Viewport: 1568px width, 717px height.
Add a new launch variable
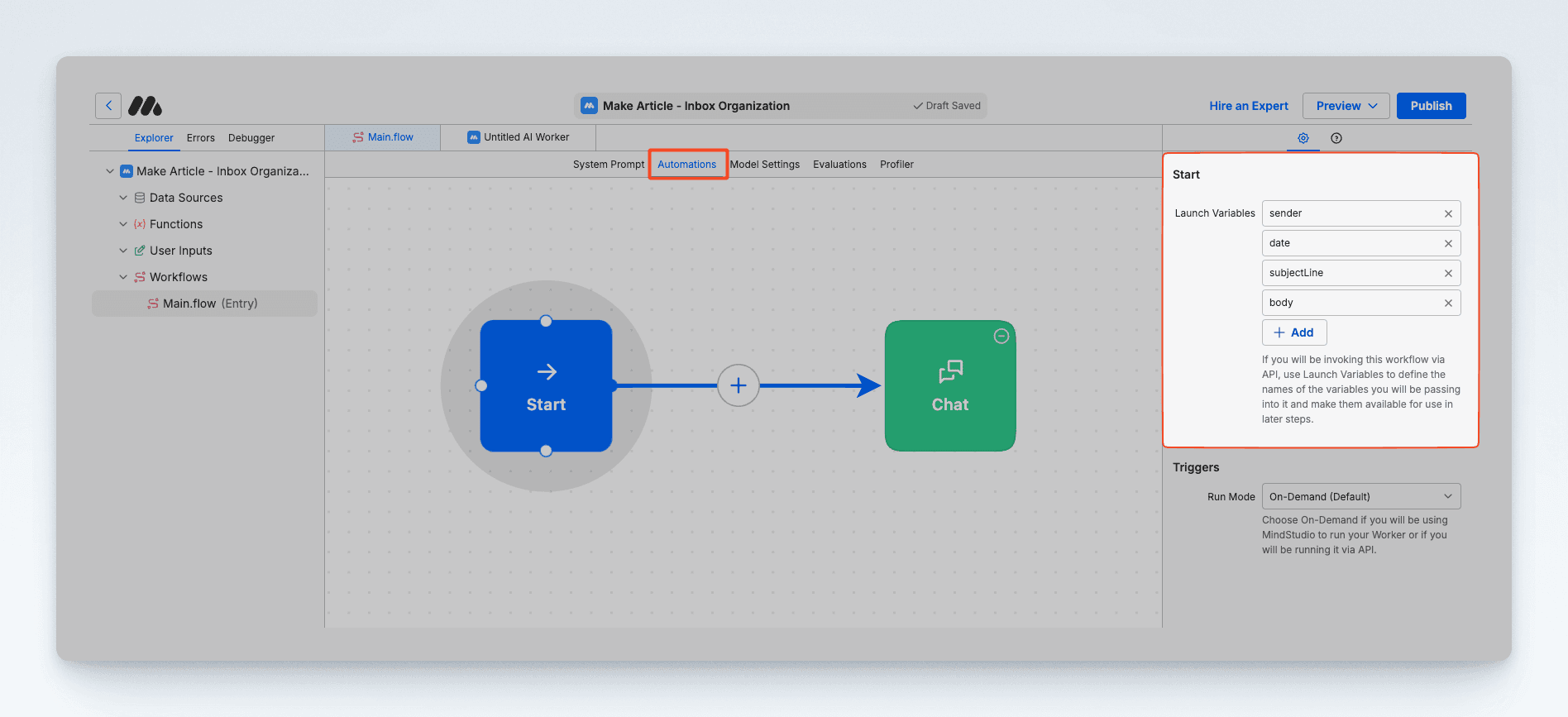1293,332
